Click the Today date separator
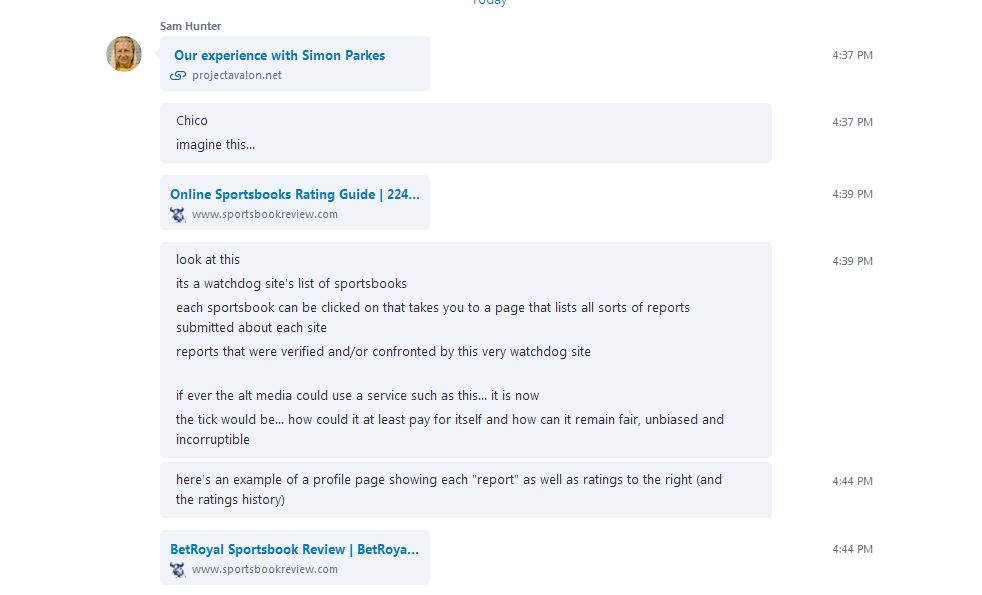 click(490, 3)
